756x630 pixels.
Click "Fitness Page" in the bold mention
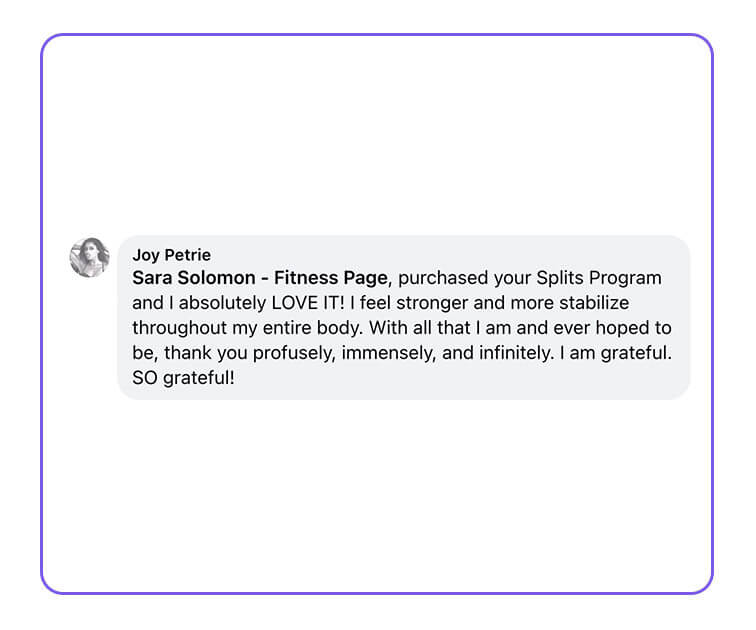pos(331,278)
